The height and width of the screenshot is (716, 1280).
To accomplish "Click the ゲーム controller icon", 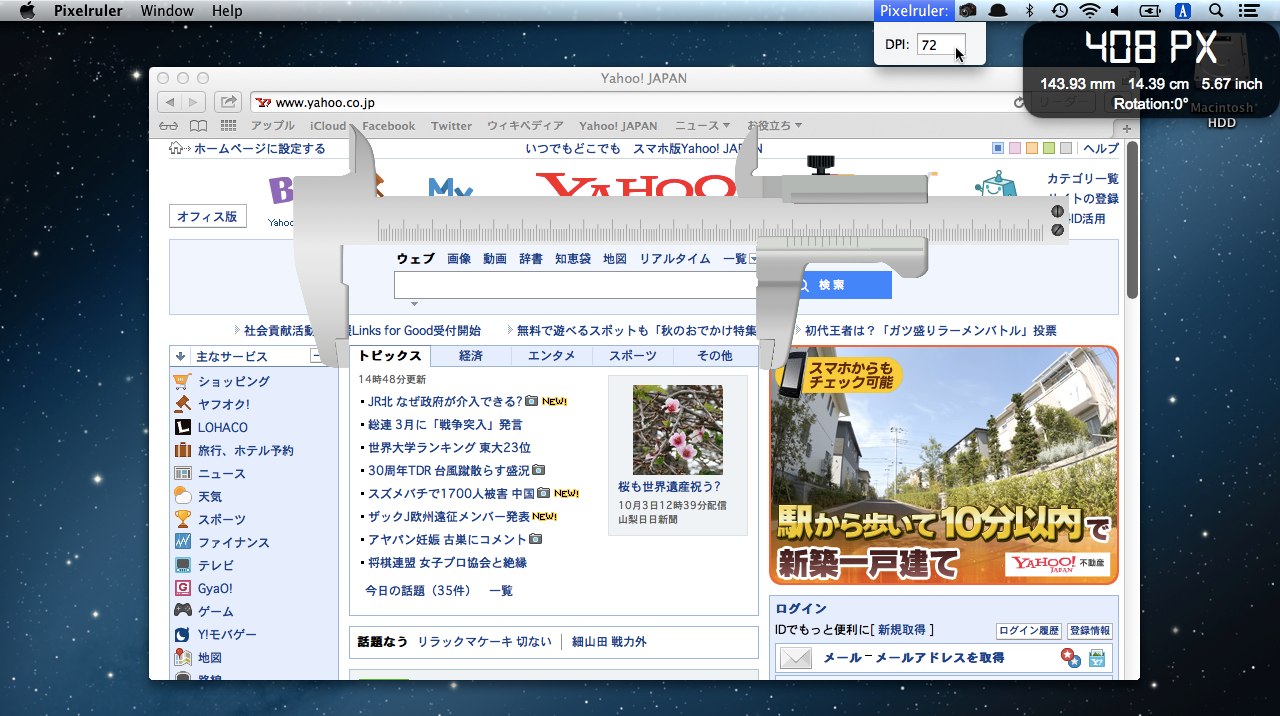I will point(182,611).
